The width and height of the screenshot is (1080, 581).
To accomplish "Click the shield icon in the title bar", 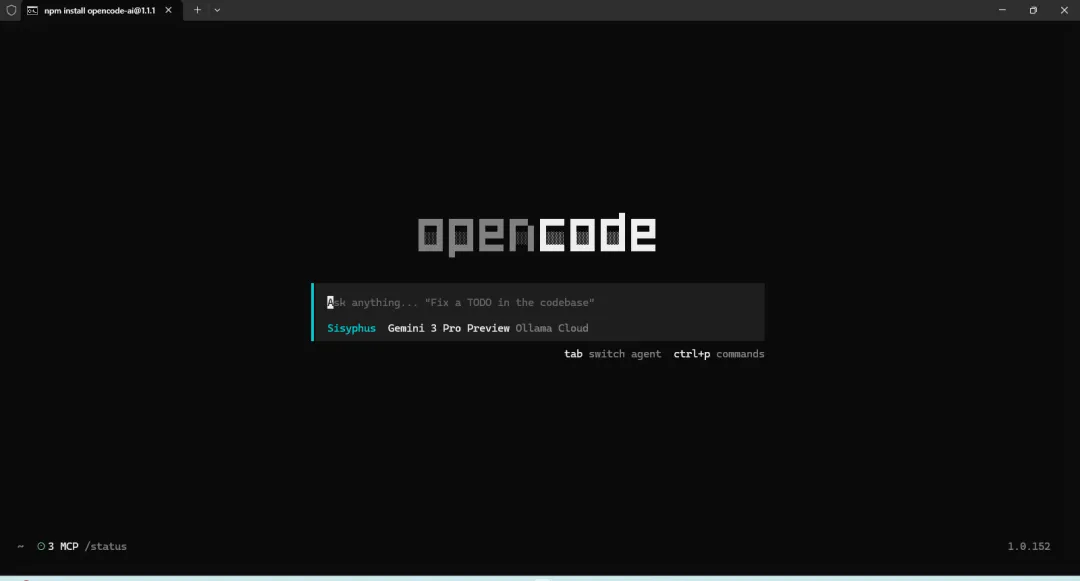I will 11,10.
